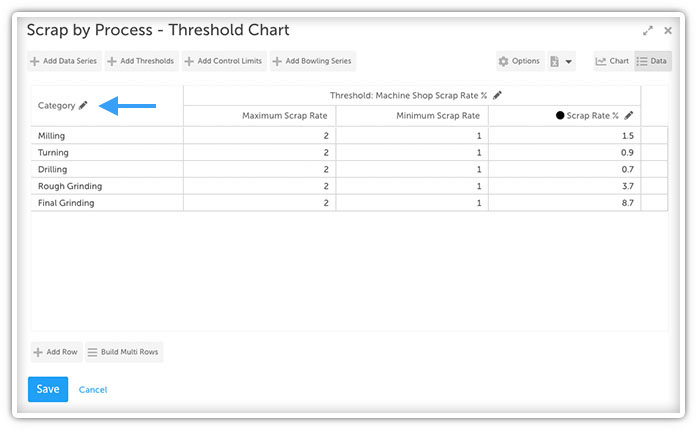
Task: Expand the export dropdown arrow
Action: [569, 62]
